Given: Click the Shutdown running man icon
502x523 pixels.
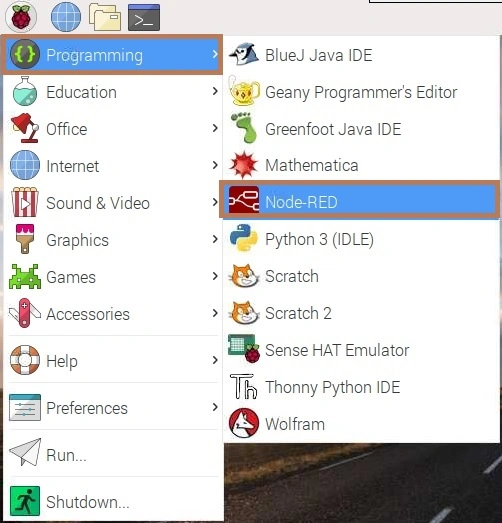Looking at the screenshot, I should pos(25,501).
